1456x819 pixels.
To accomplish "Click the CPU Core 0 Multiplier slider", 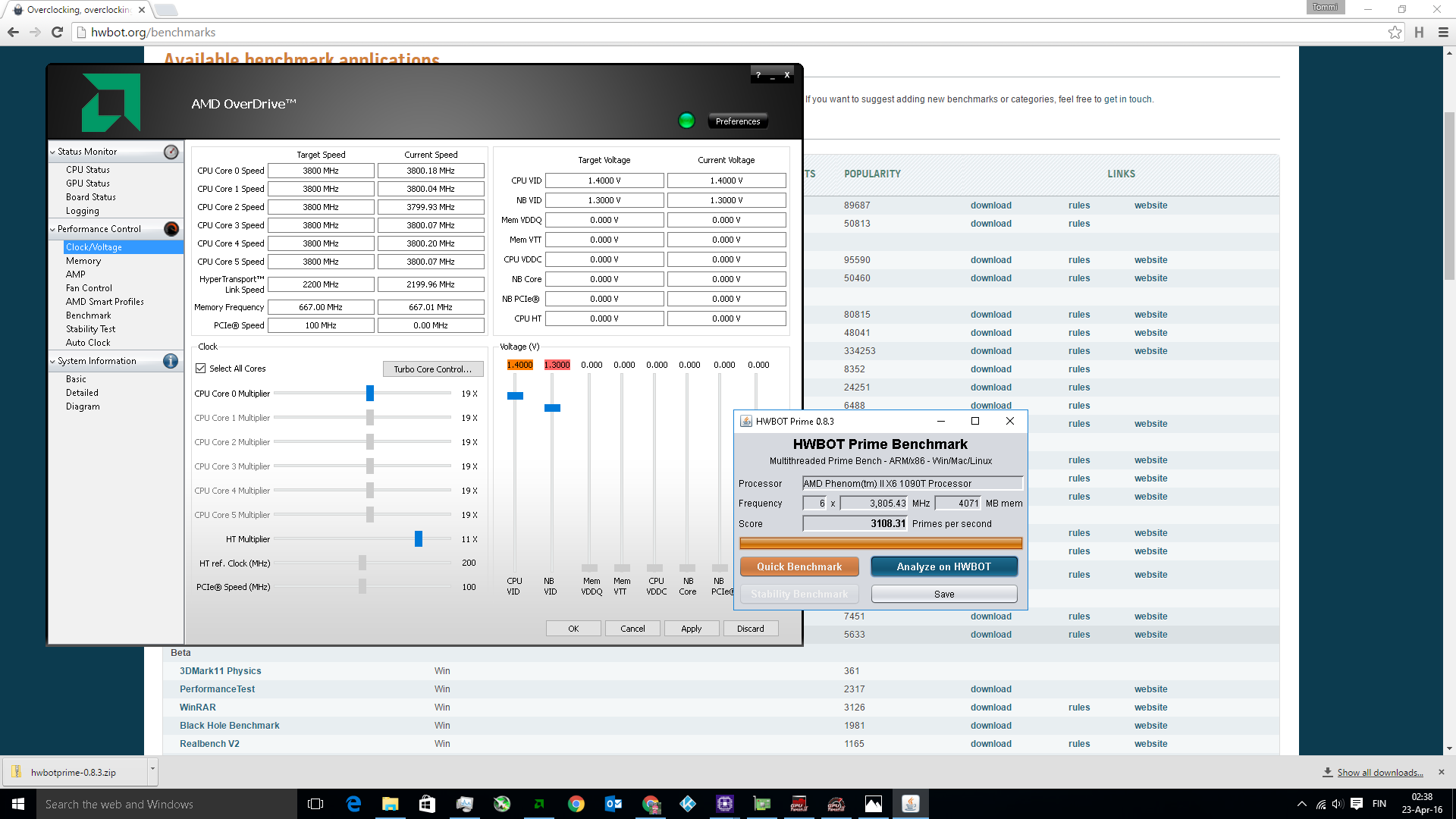I will tap(370, 393).
